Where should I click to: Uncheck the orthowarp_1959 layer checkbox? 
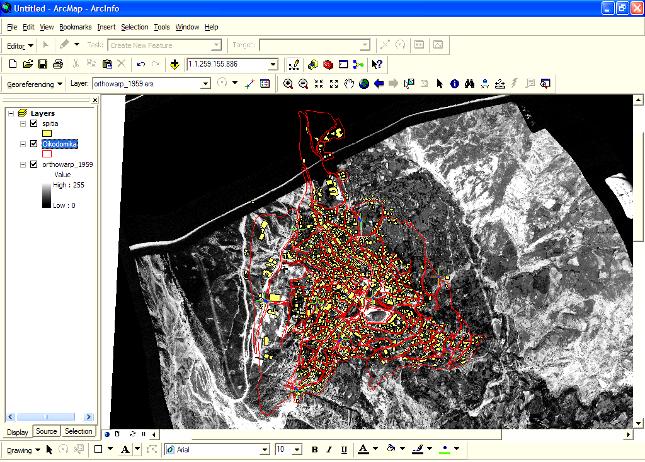[34, 164]
